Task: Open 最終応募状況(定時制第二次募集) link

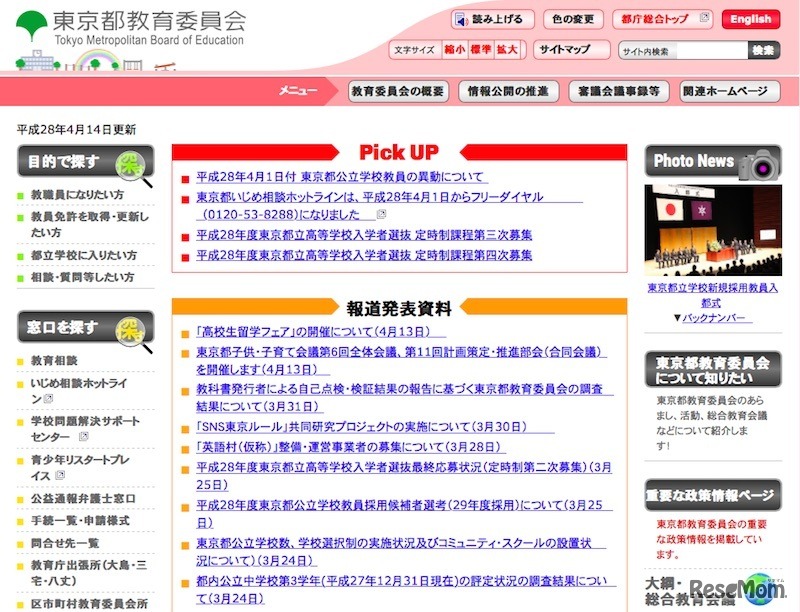Action: pos(404,476)
